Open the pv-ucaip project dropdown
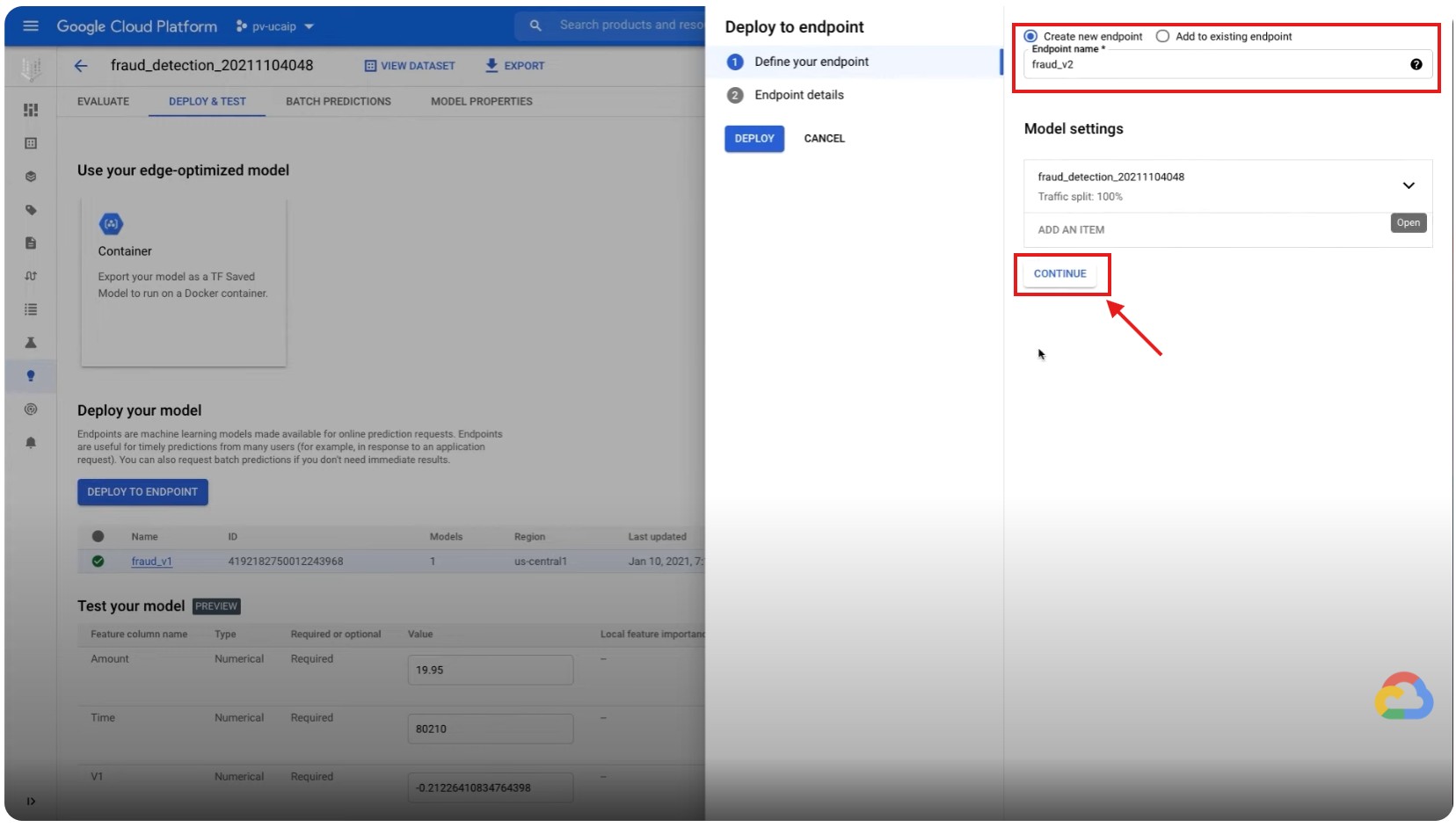1456x827 pixels. (275, 26)
